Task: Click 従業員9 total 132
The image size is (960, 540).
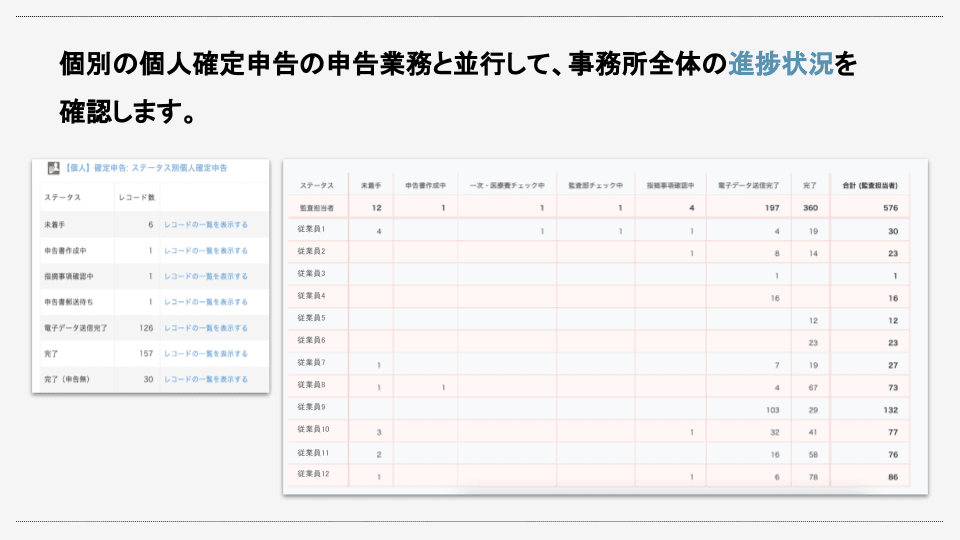Action: pos(891,410)
